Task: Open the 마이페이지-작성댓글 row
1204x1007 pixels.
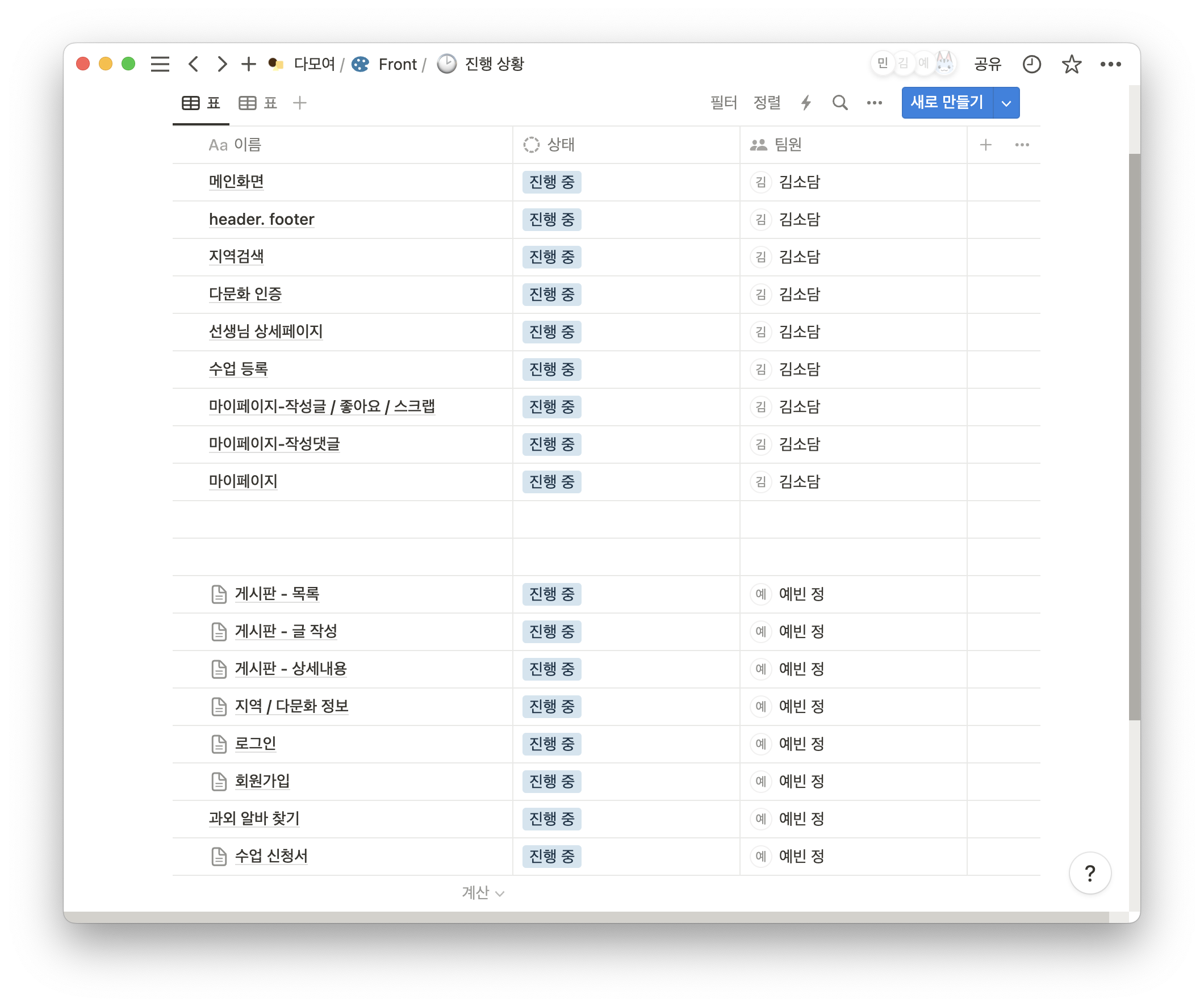Action: coord(274,444)
